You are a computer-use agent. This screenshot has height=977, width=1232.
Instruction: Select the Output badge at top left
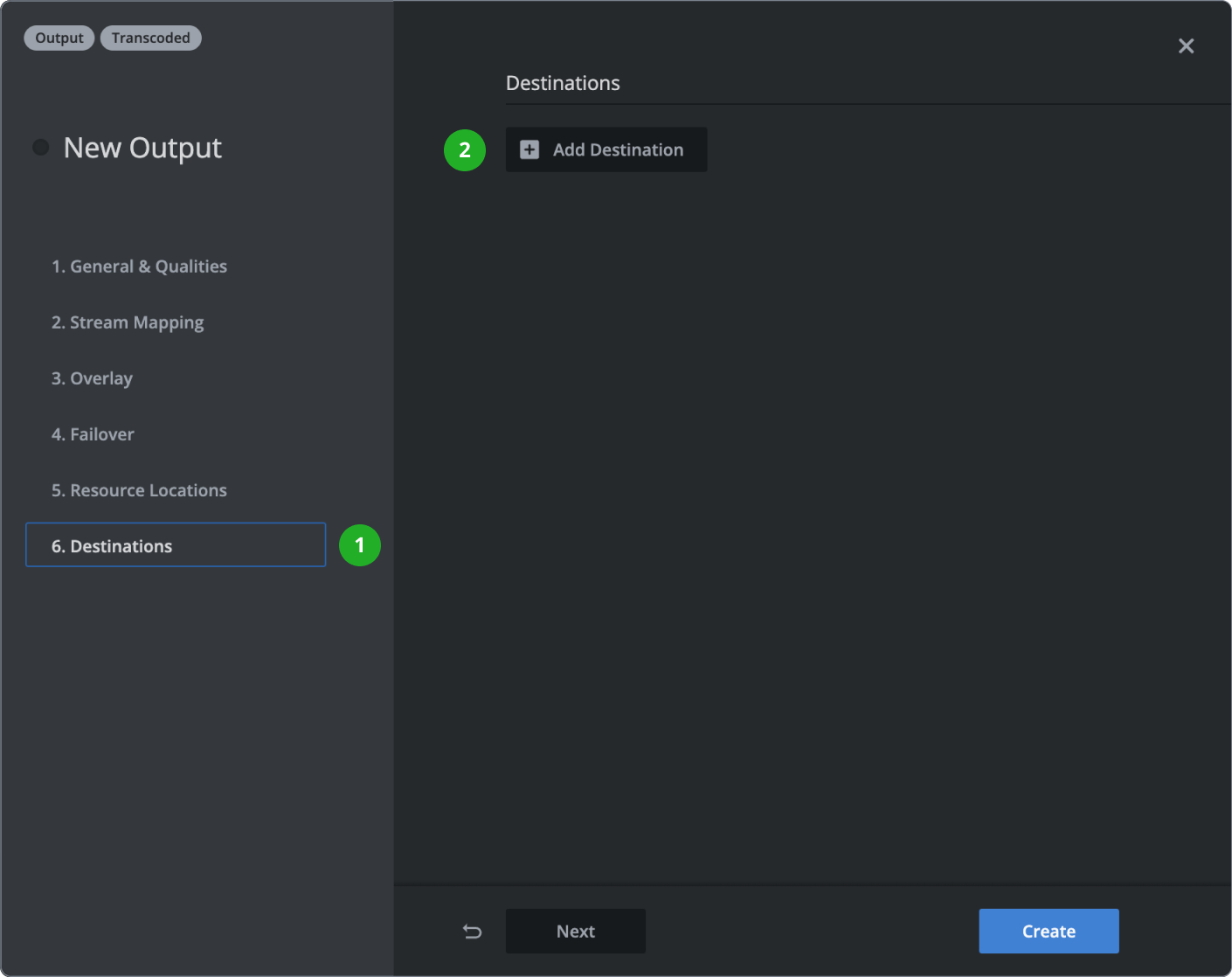click(x=59, y=38)
